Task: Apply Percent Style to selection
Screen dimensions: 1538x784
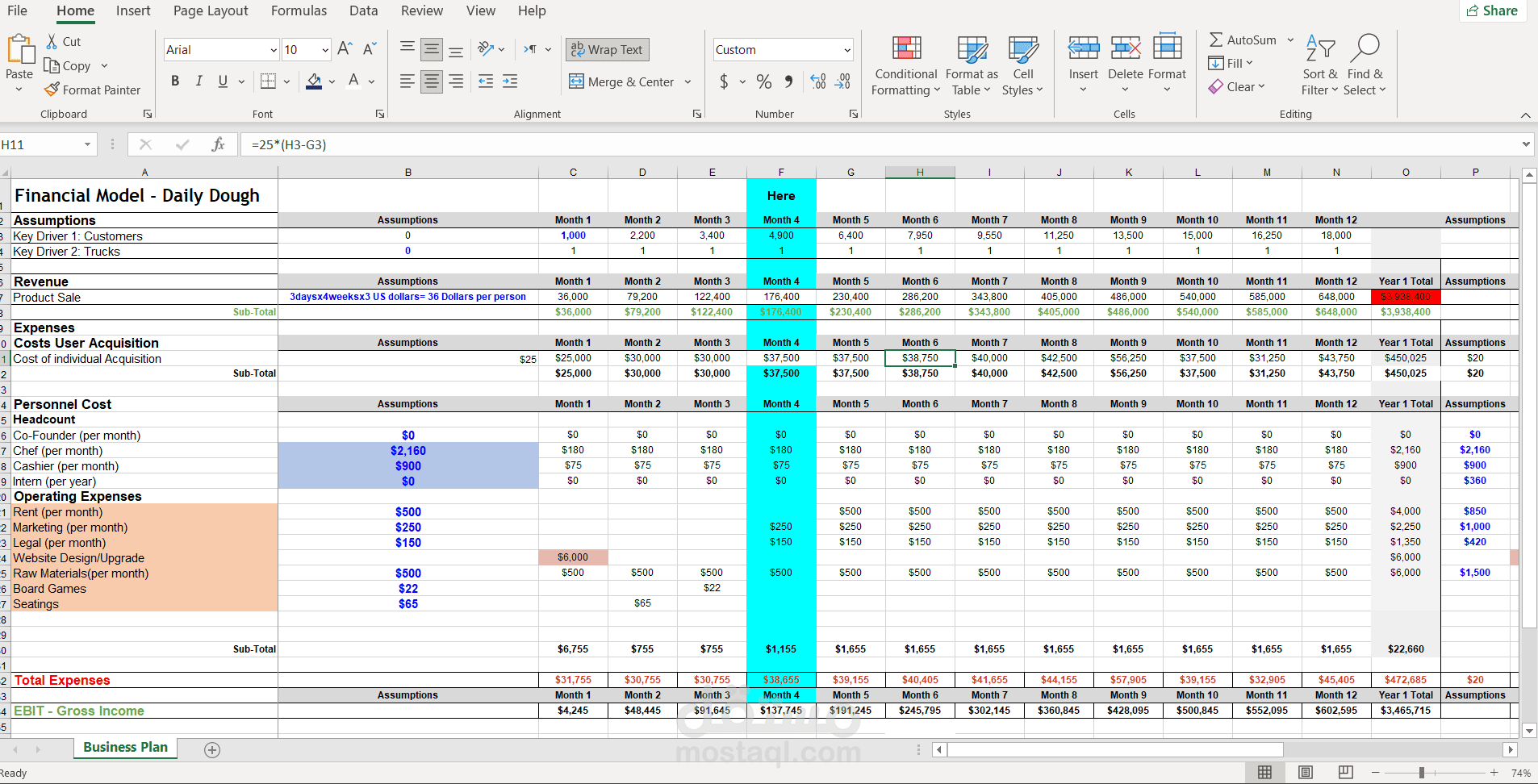Action: click(763, 81)
